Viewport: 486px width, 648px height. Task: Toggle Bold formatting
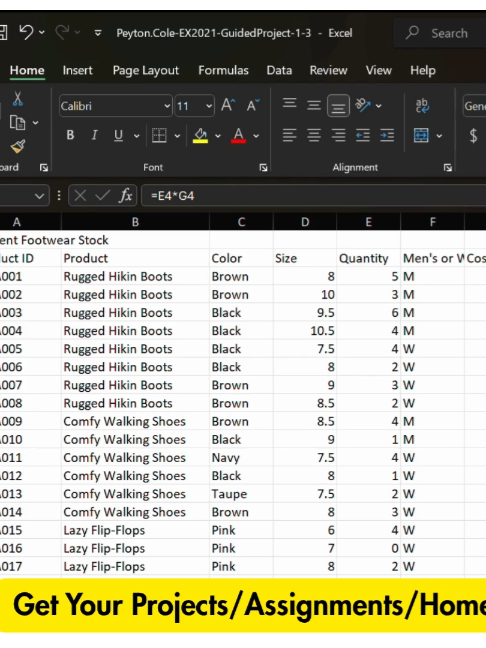(x=70, y=135)
